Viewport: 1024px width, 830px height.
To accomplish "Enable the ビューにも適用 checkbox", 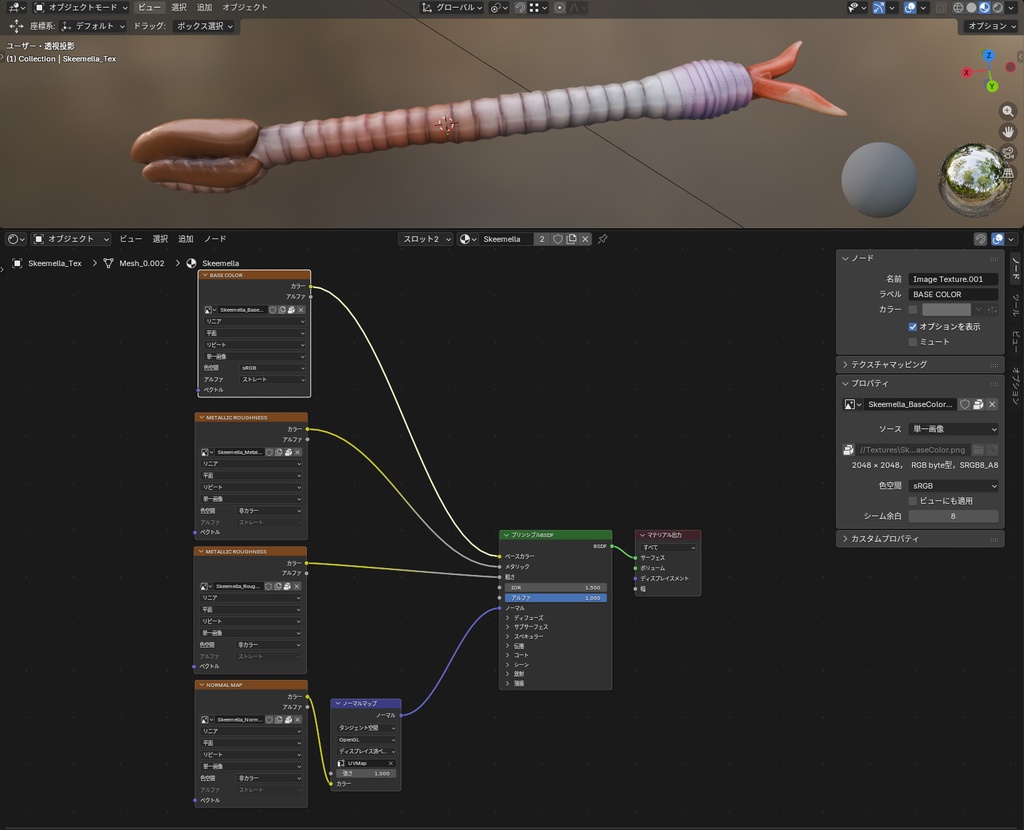I will (913, 501).
